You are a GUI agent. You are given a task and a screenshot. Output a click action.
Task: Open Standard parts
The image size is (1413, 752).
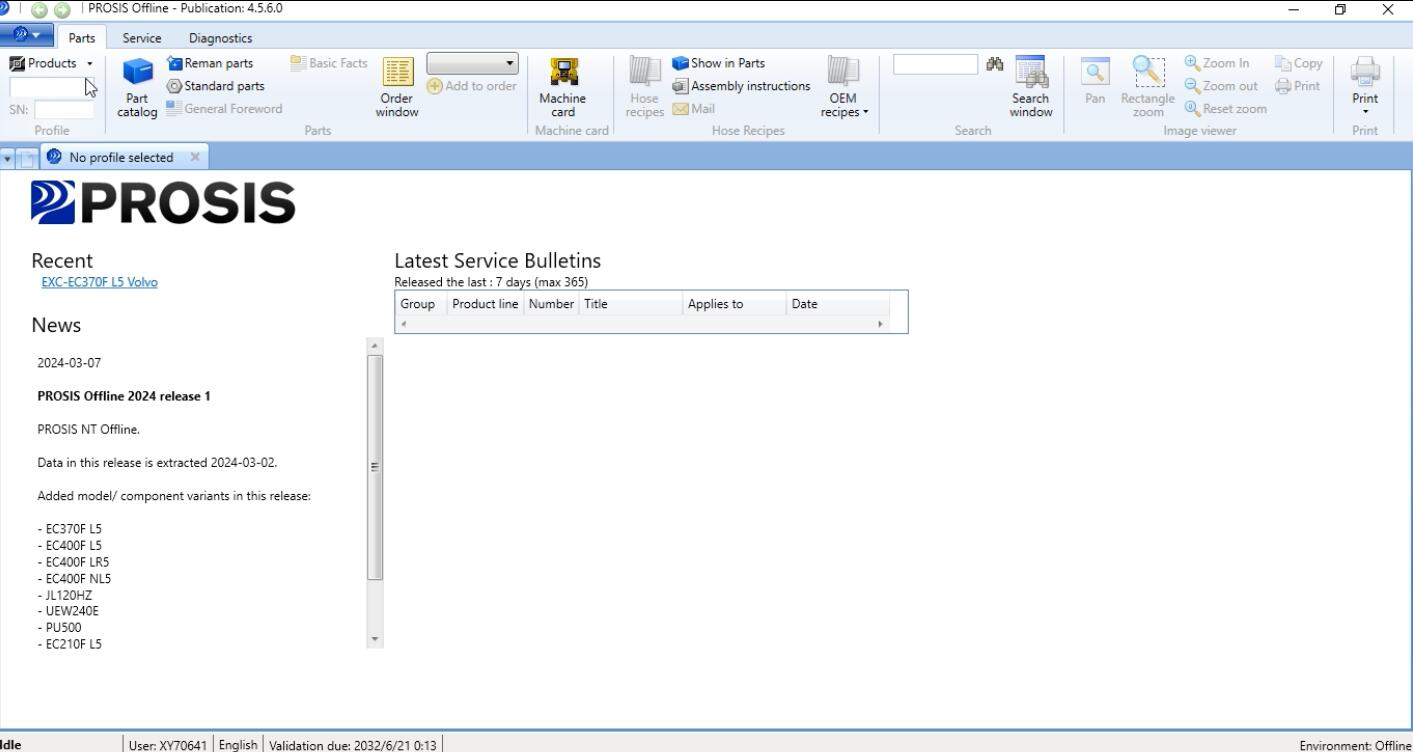tap(215, 86)
